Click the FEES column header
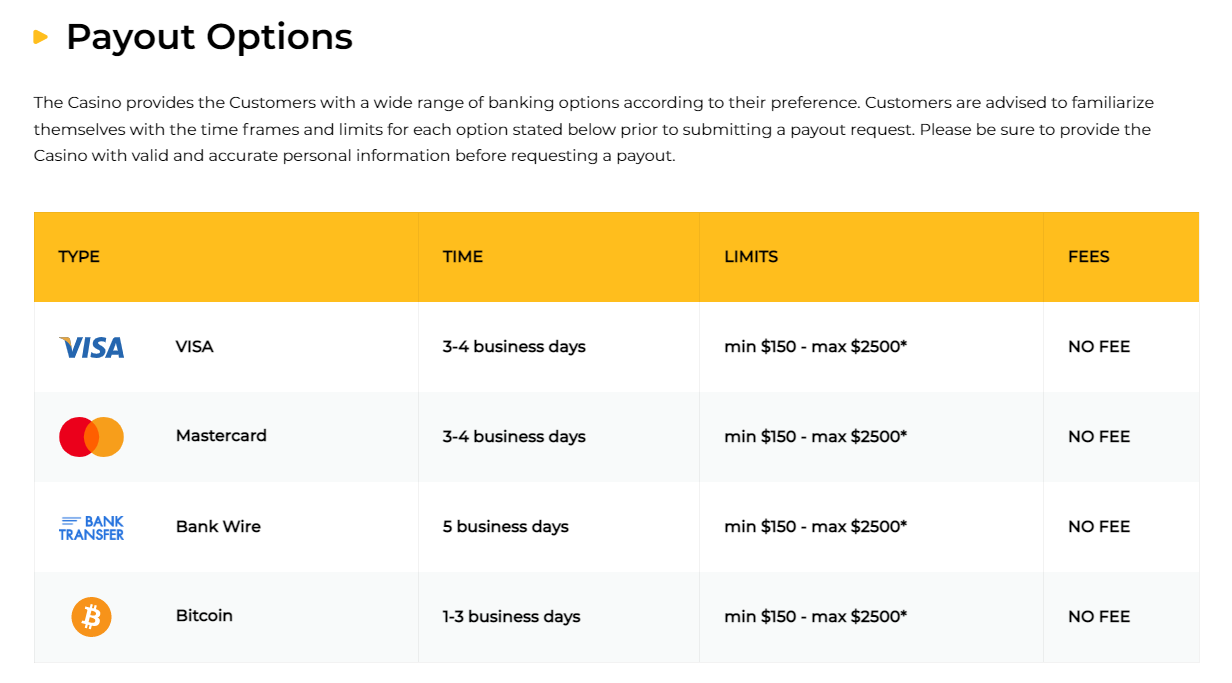This screenshot has height=683, width=1232. [x=1089, y=257]
